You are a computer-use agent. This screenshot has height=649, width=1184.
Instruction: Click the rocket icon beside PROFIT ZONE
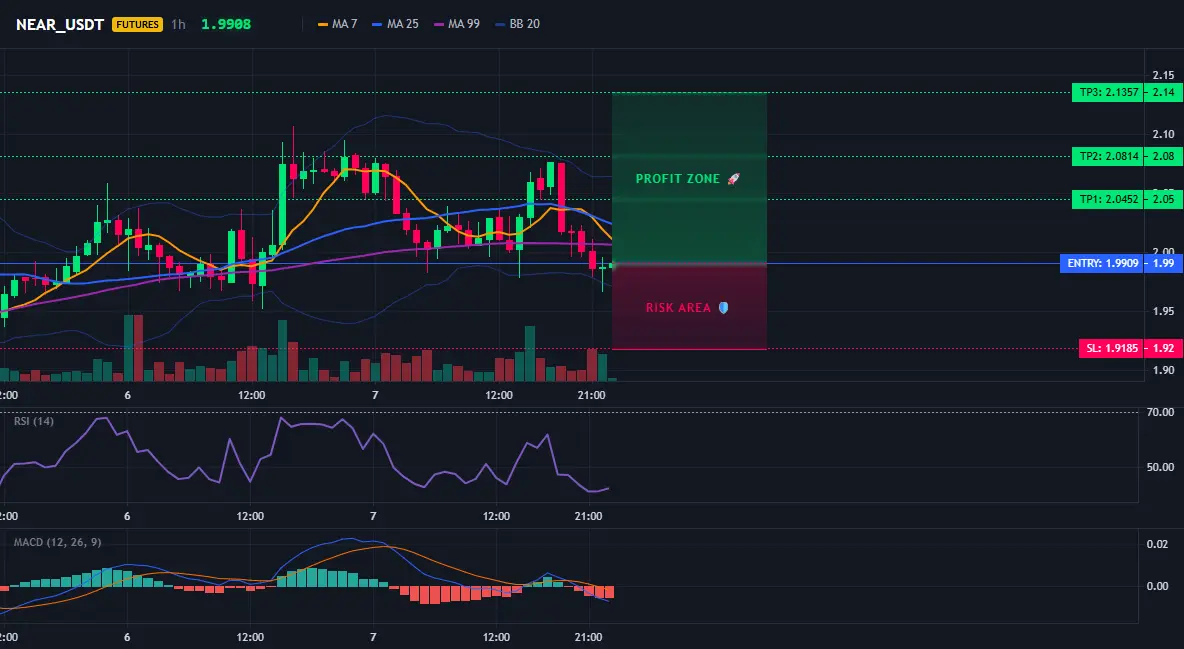[733, 179]
